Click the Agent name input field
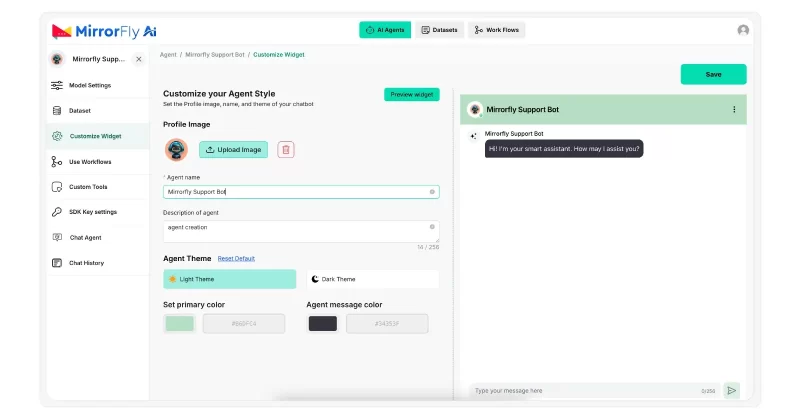The height and width of the screenshot is (418, 800). 301,192
